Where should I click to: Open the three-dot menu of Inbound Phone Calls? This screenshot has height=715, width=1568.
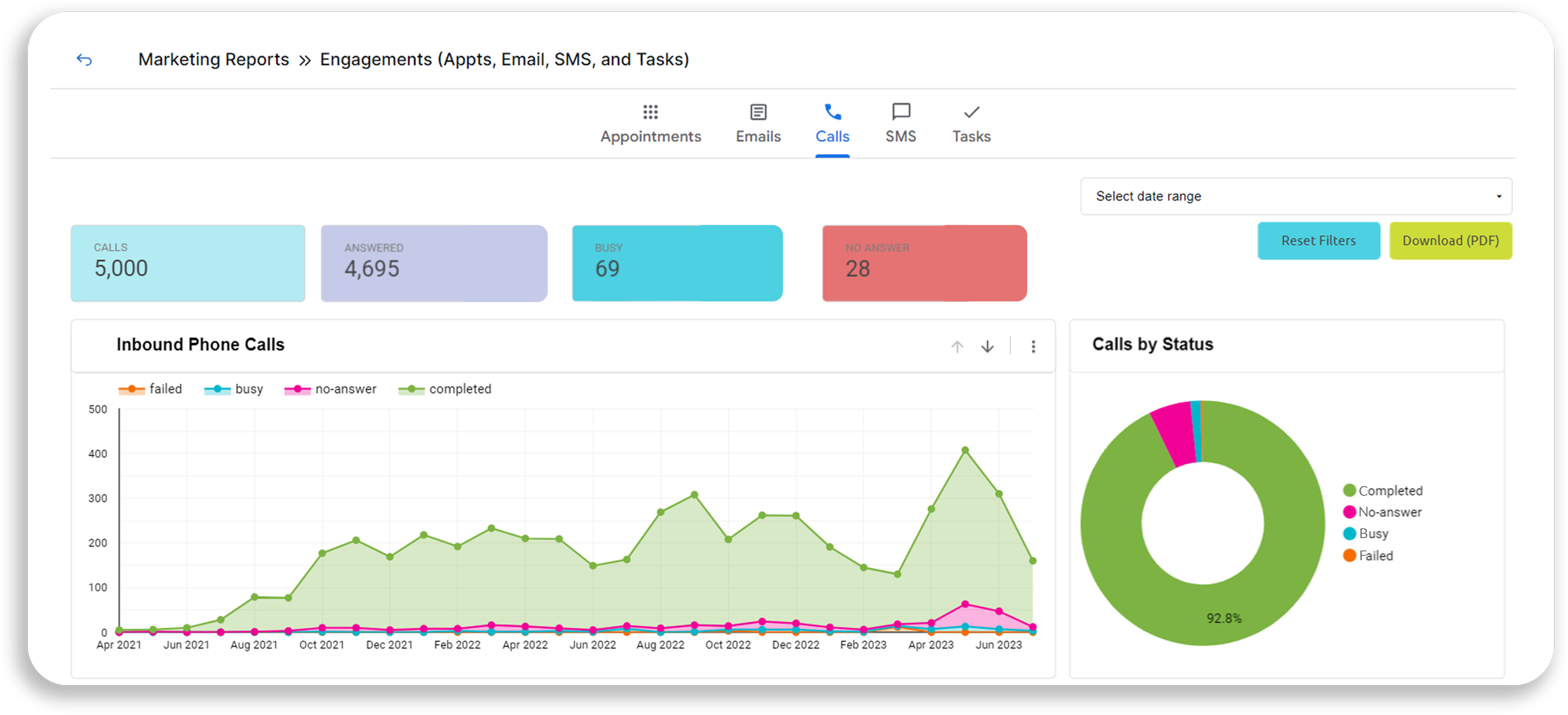[1033, 347]
